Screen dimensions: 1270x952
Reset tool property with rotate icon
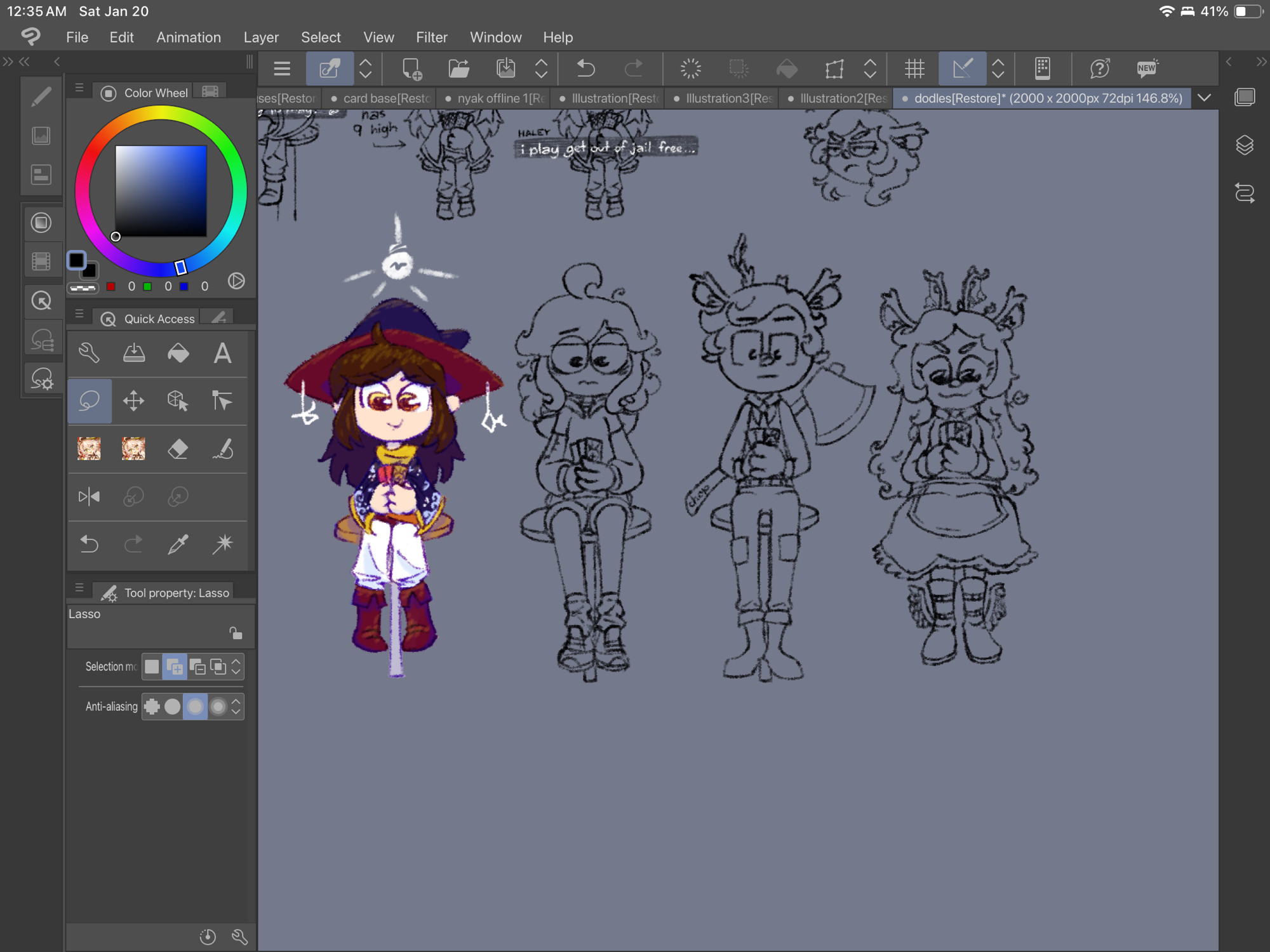click(208, 937)
